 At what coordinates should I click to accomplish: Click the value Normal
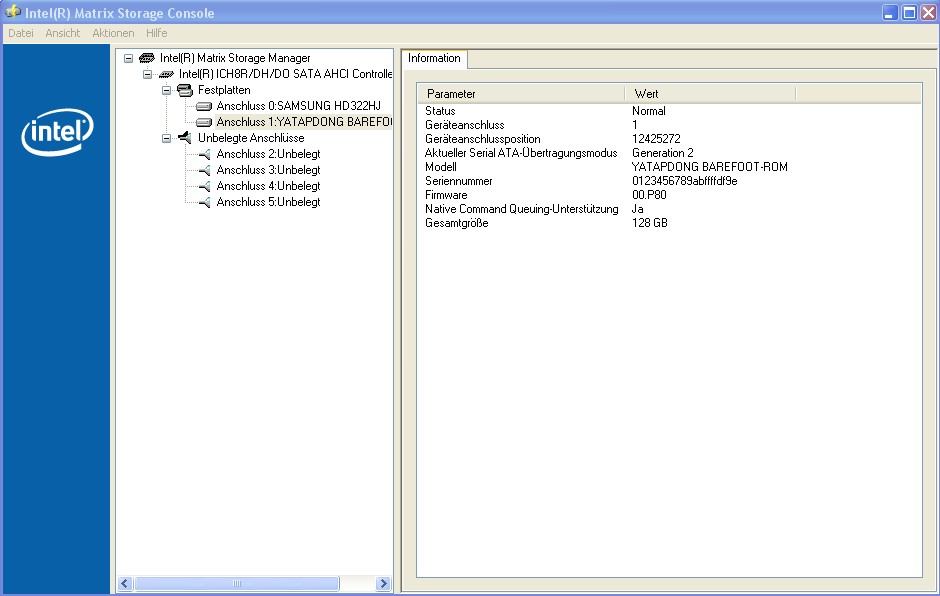[649, 111]
